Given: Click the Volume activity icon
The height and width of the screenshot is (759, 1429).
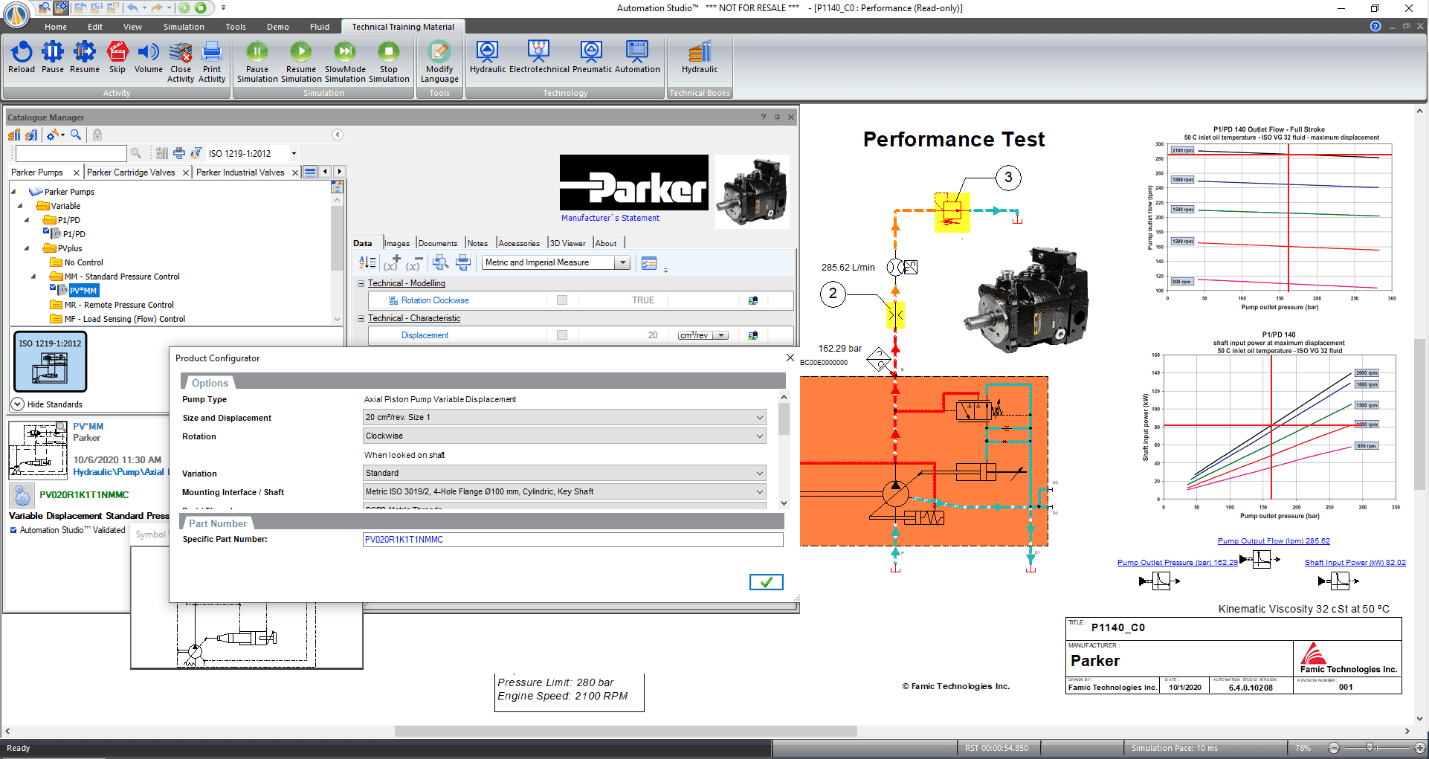Looking at the screenshot, I should pos(148,55).
